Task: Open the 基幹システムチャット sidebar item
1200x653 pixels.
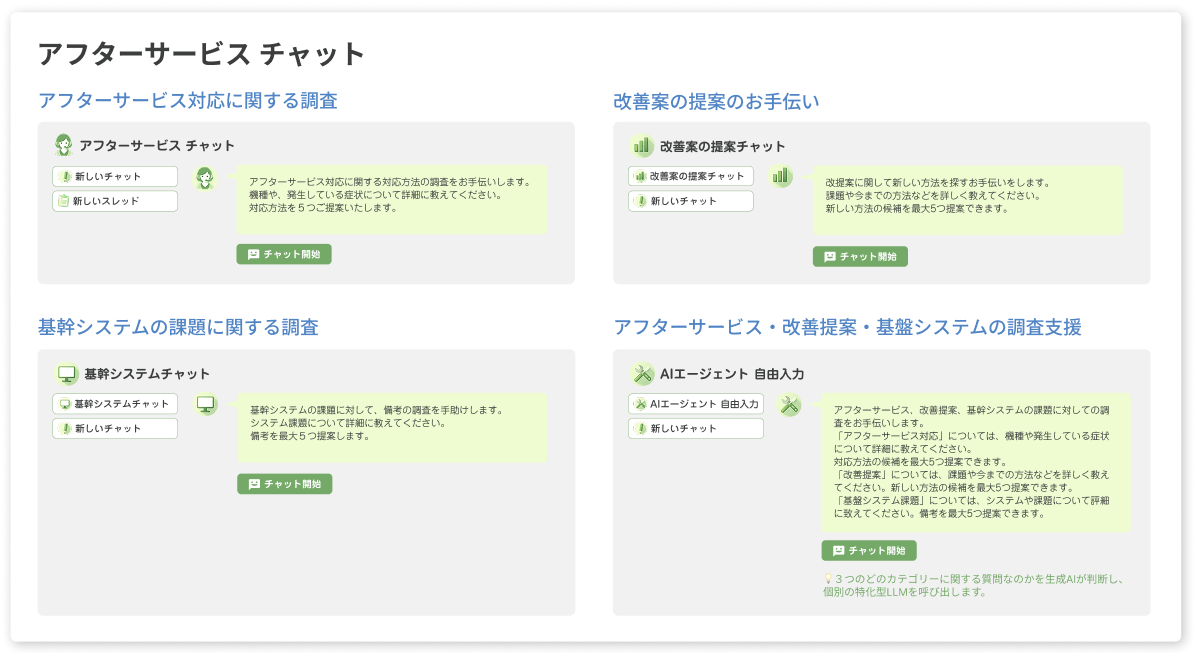Action: coord(115,404)
